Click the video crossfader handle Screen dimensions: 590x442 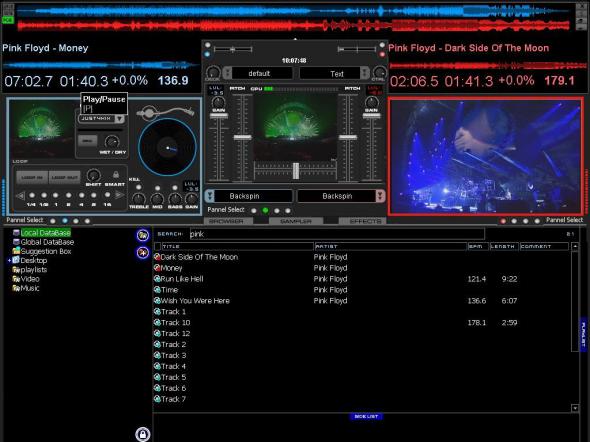point(296,171)
